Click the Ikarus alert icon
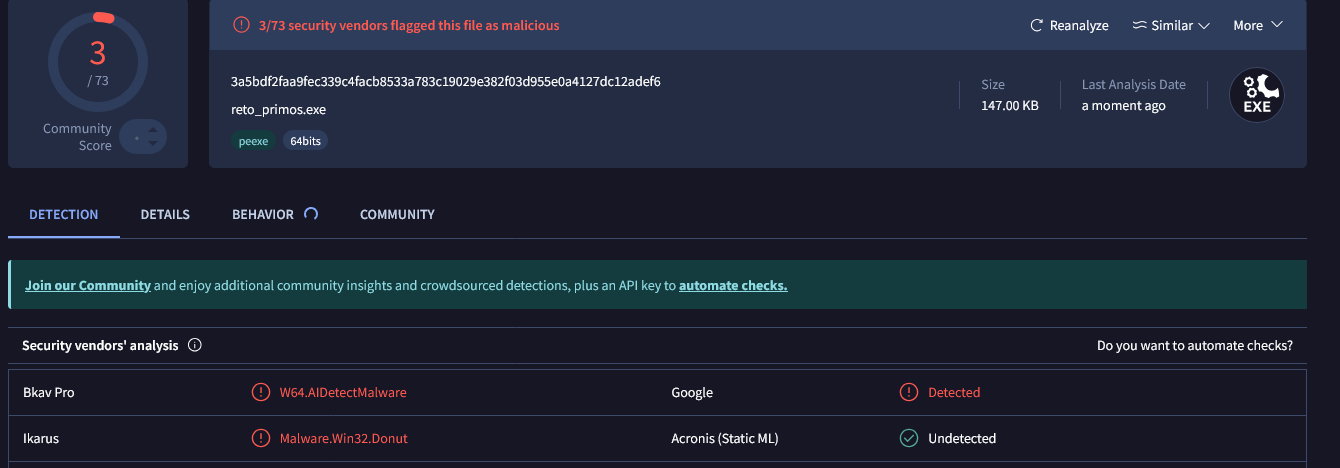The height and width of the screenshot is (468, 1340). (261, 438)
